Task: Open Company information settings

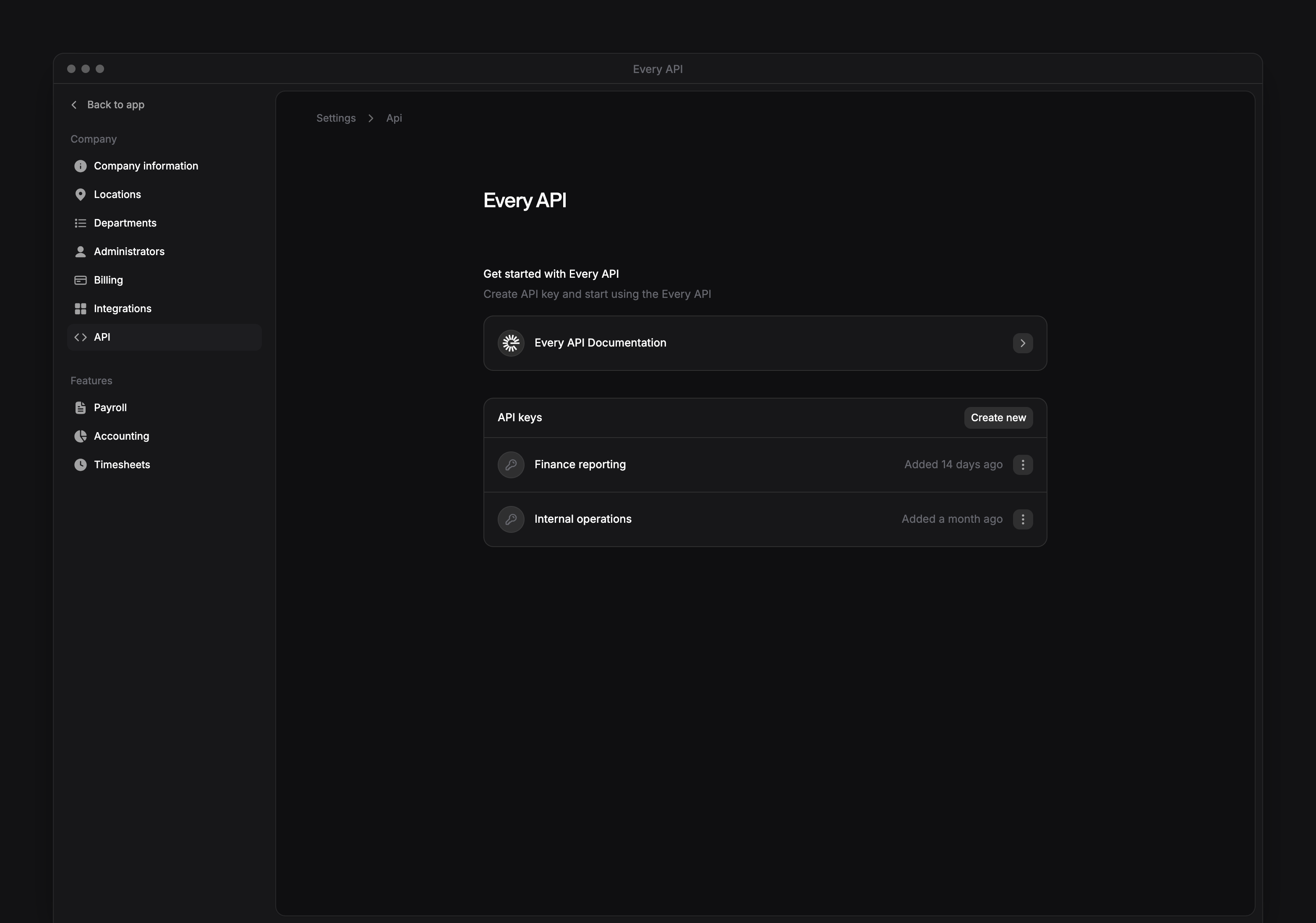Action: [x=164, y=166]
